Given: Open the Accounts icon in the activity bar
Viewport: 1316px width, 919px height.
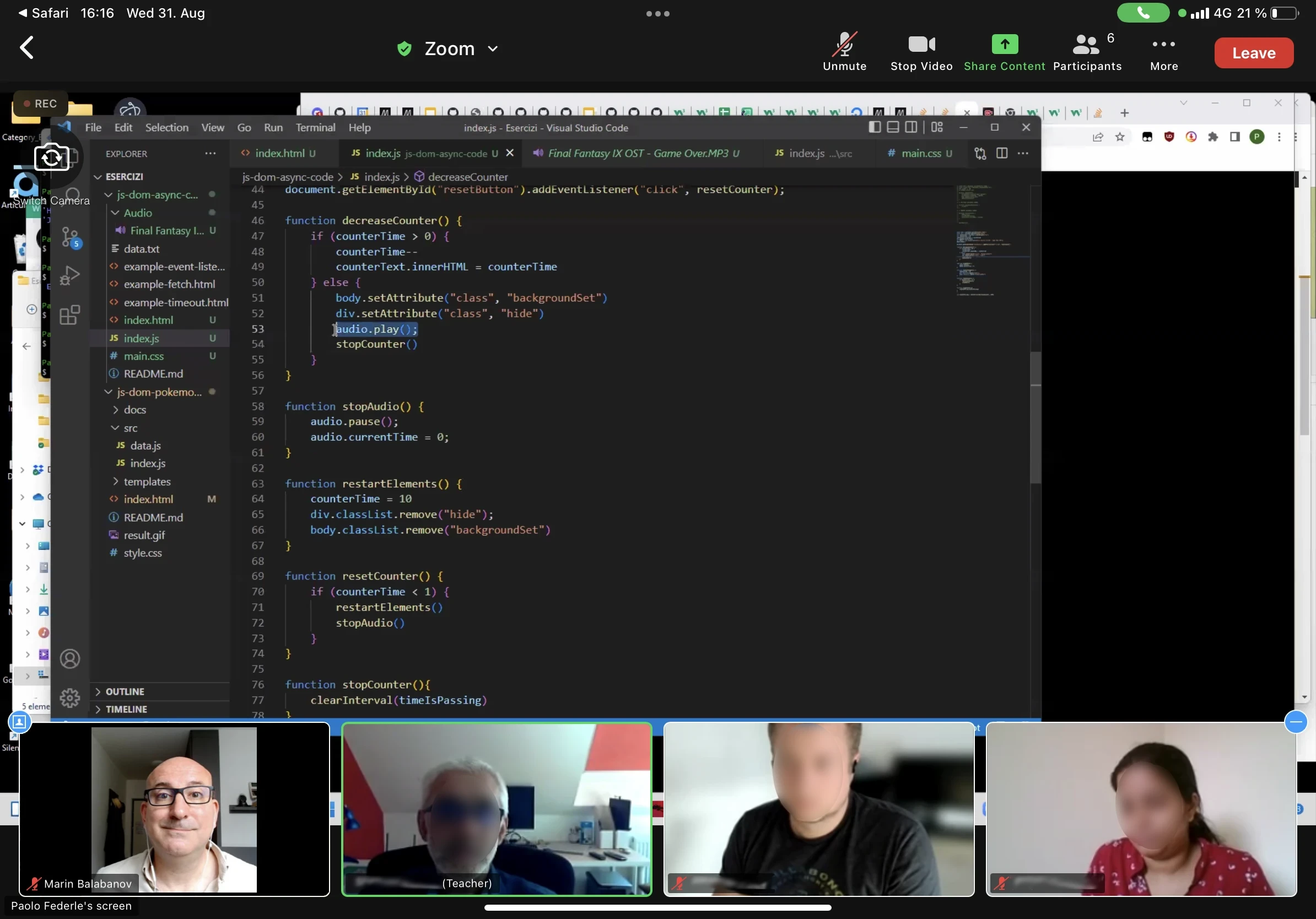Looking at the screenshot, I should coord(70,658).
